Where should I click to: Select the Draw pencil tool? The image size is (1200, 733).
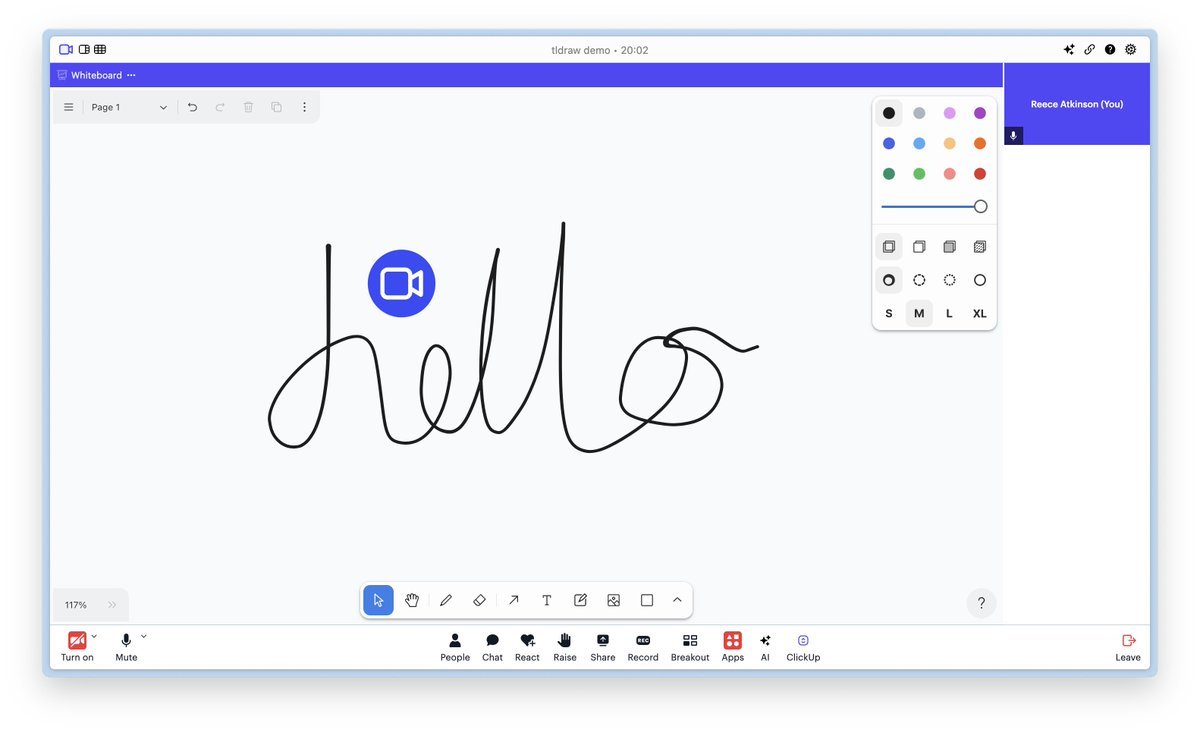(x=446, y=600)
